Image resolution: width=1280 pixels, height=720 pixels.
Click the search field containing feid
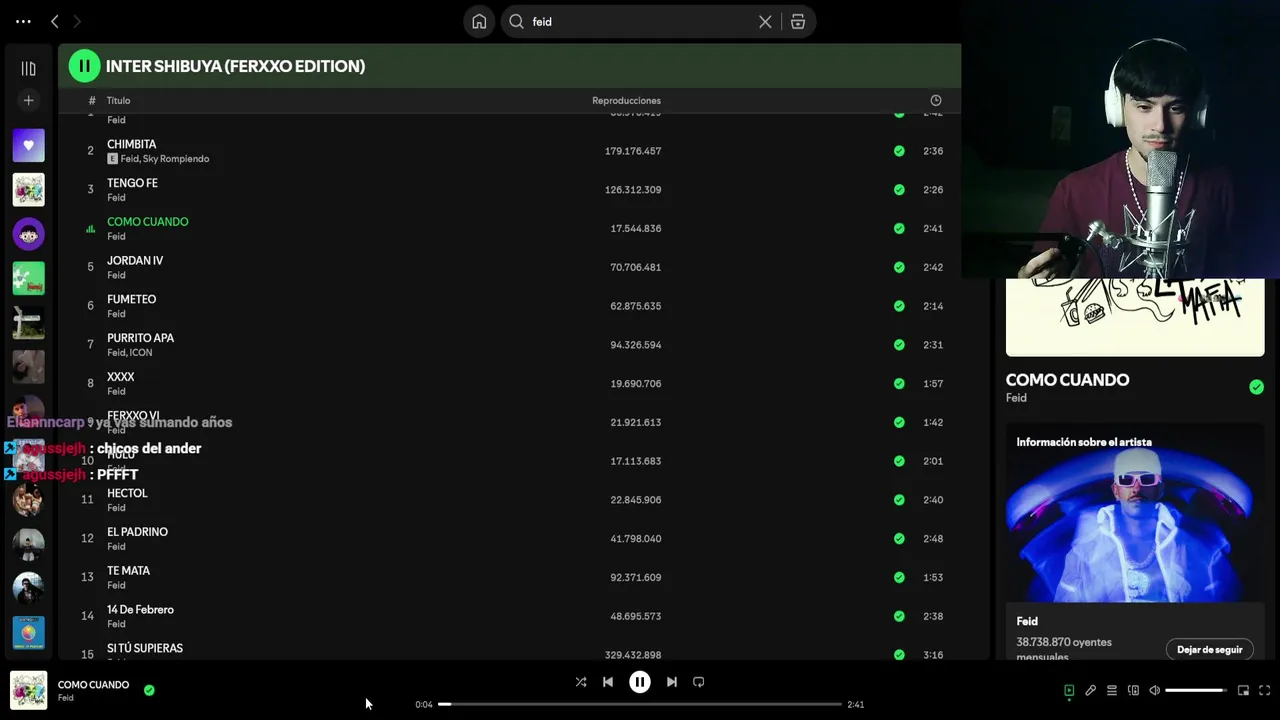click(x=640, y=22)
